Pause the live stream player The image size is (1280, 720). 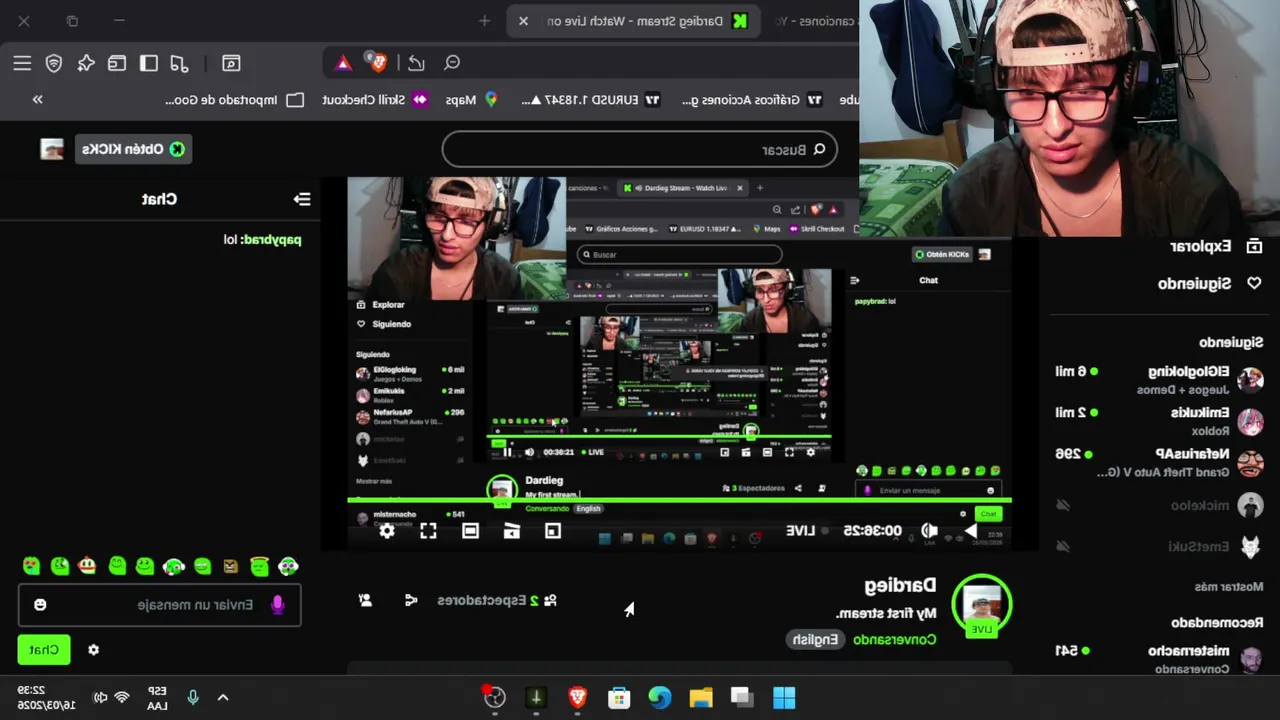click(970, 531)
